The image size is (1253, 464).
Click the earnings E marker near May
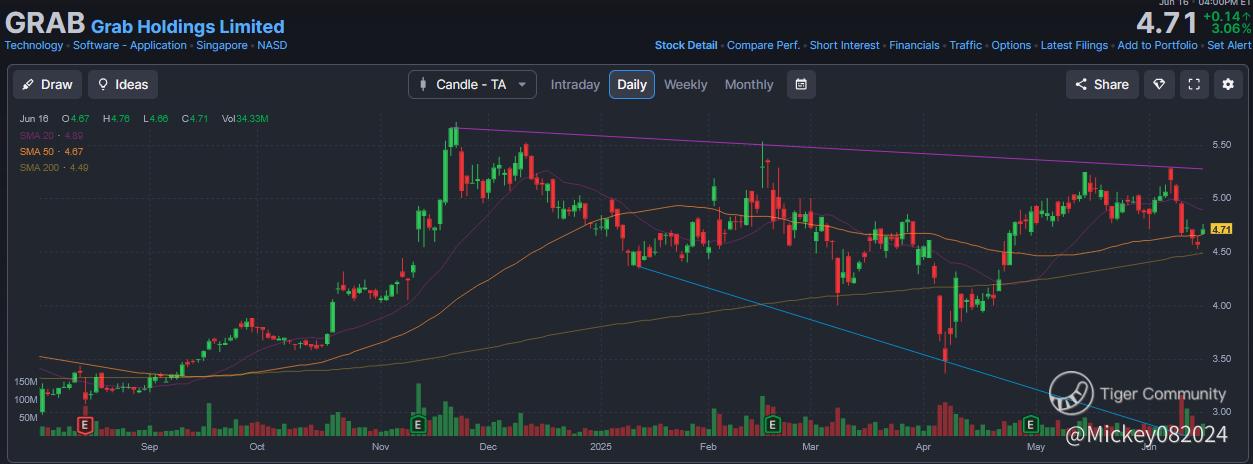point(1032,426)
